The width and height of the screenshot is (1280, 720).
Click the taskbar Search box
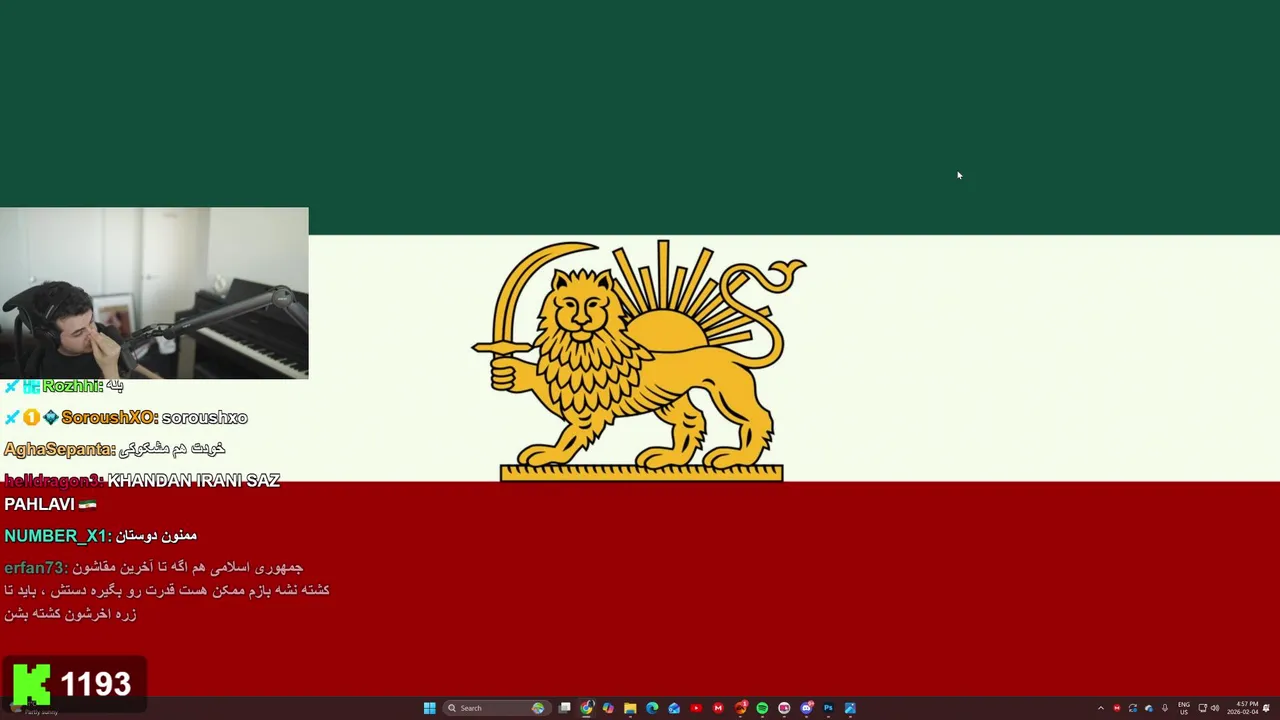point(496,708)
